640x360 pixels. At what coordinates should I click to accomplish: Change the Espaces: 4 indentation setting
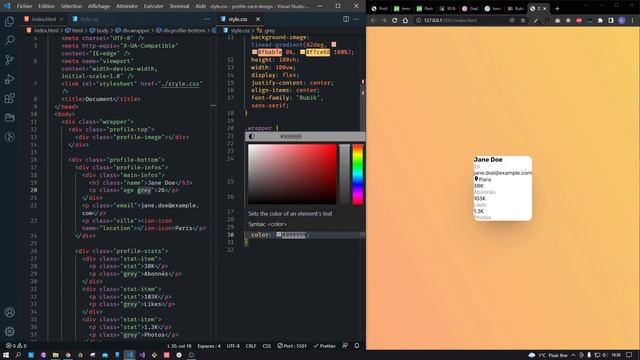point(209,346)
